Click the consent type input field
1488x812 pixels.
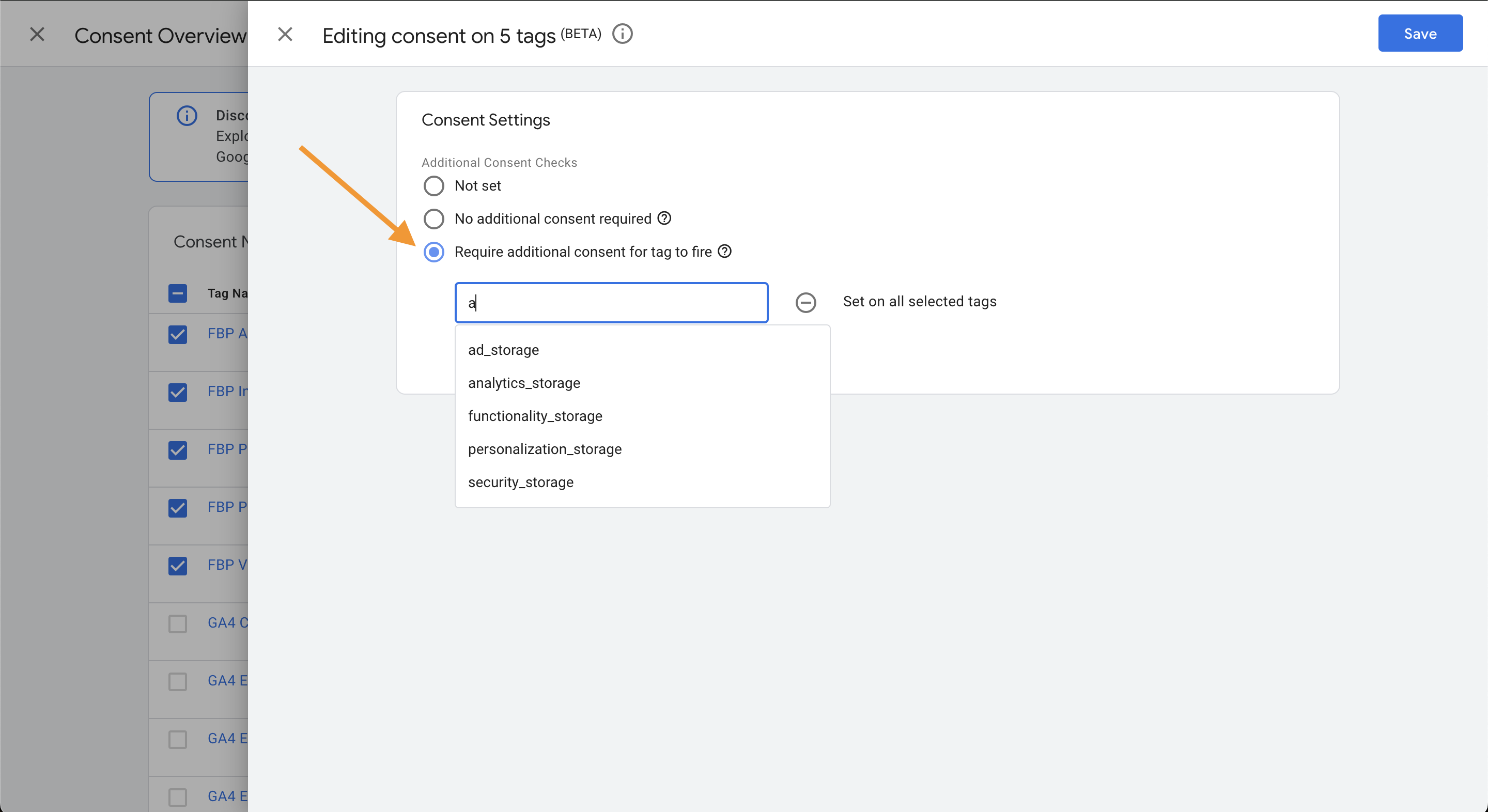point(611,303)
